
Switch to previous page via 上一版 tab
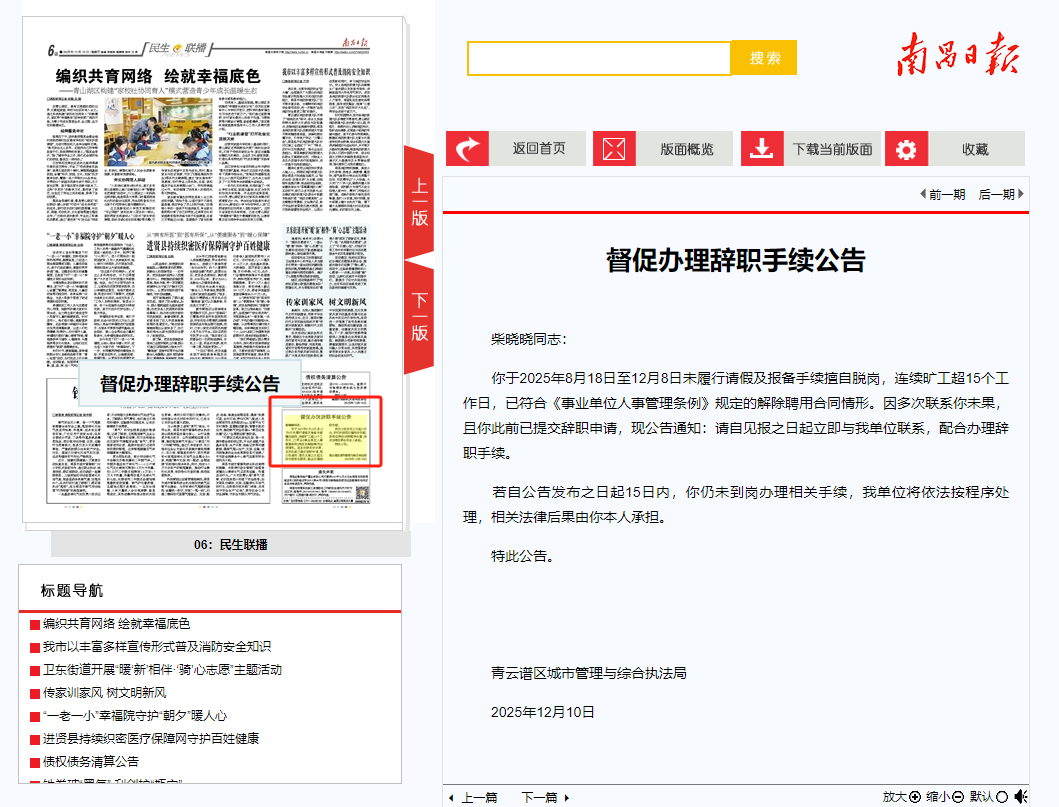click(x=419, y=202)
